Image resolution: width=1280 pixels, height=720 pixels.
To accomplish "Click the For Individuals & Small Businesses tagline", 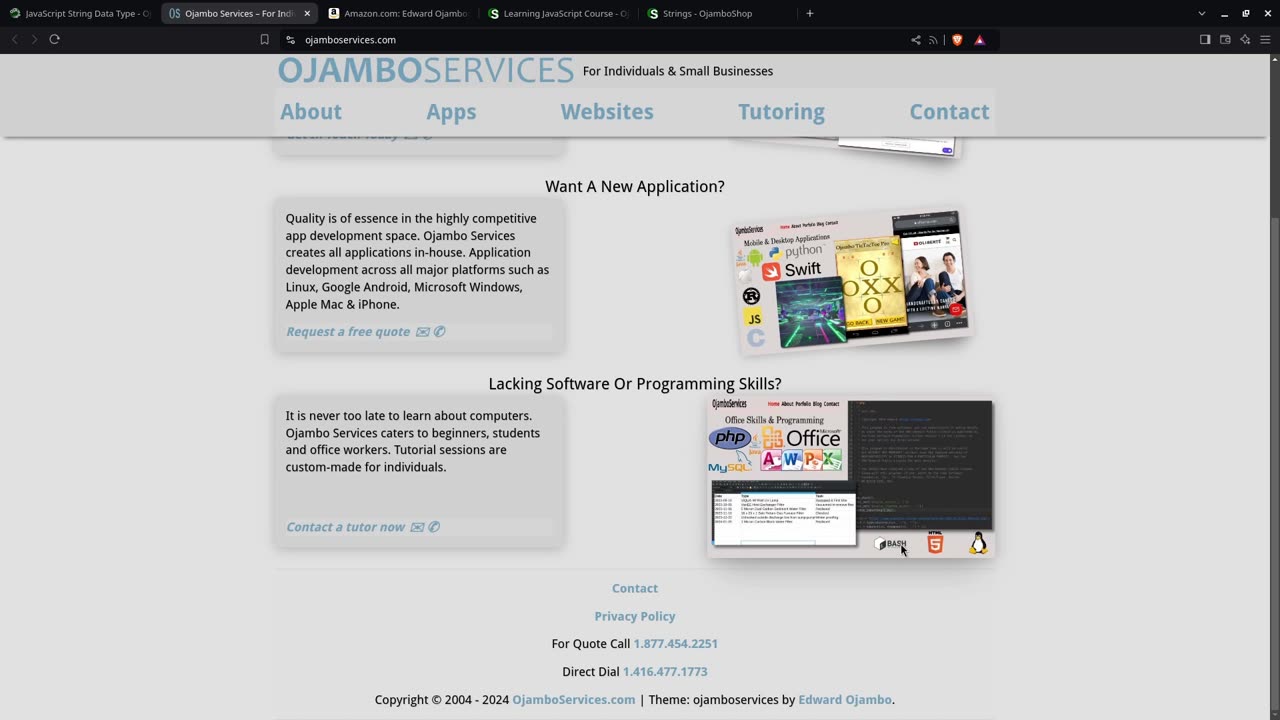I will click(678, 71).
